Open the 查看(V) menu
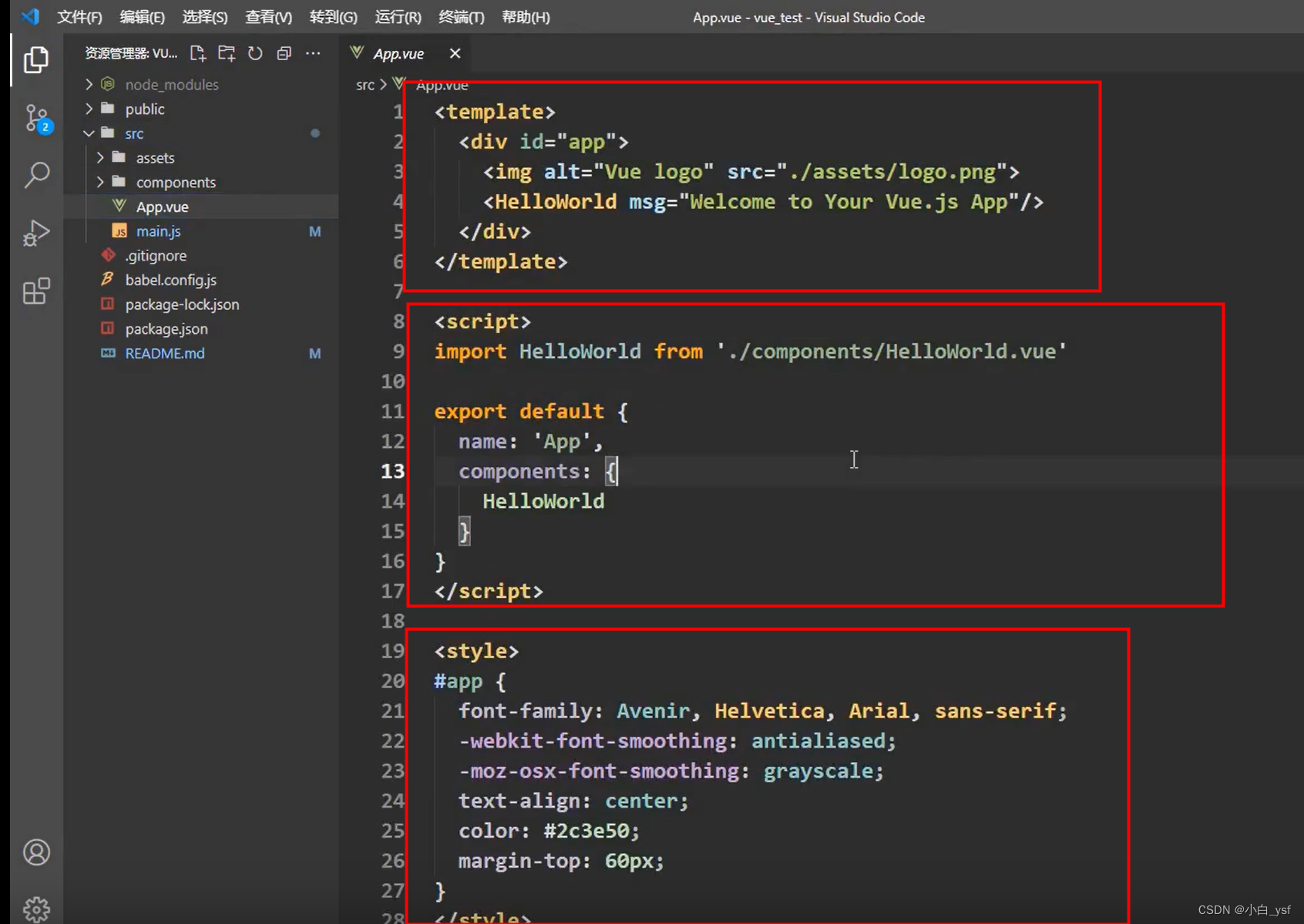The width and height of the screenshot is (1304, 924). pos(268,17)
